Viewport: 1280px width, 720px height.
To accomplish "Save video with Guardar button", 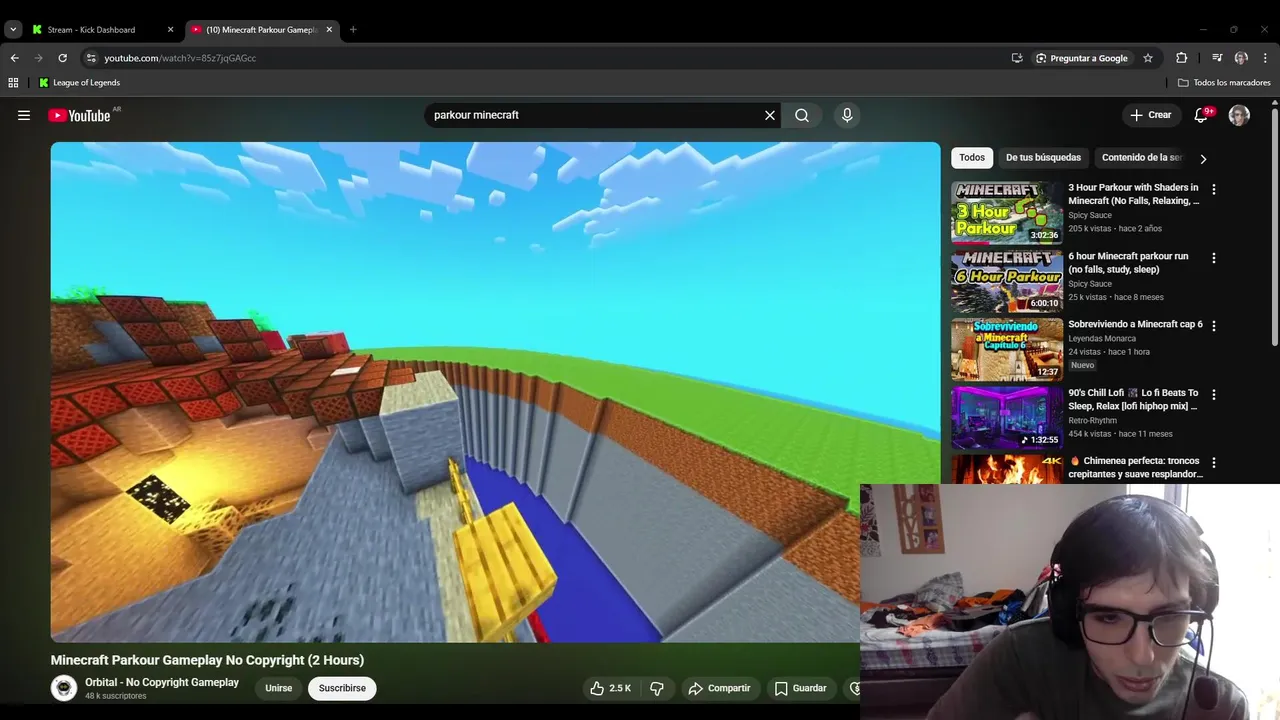I will (800, 688).
